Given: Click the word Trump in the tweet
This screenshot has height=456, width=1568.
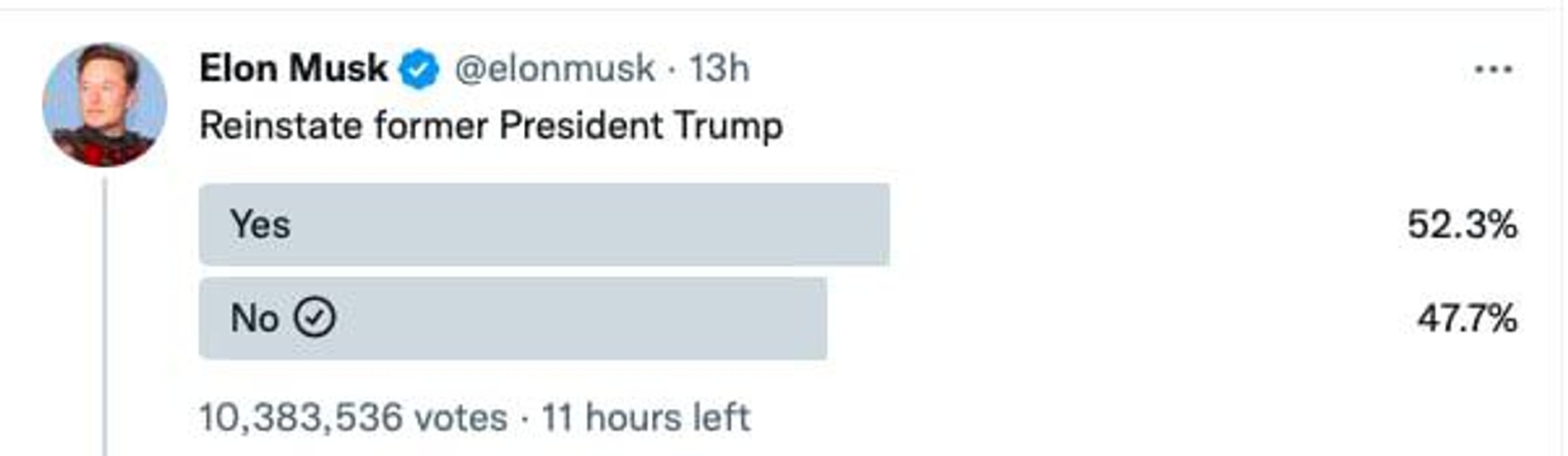Looking at the screenshot, I should [728, 126].
